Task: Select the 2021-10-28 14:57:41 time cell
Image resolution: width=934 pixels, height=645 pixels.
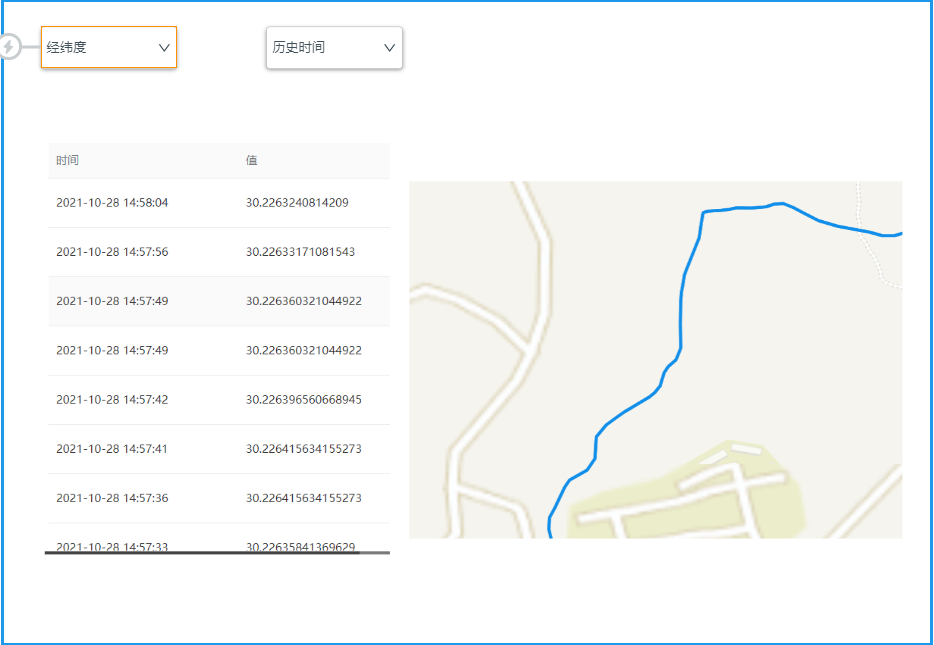Action: [112, 449]
